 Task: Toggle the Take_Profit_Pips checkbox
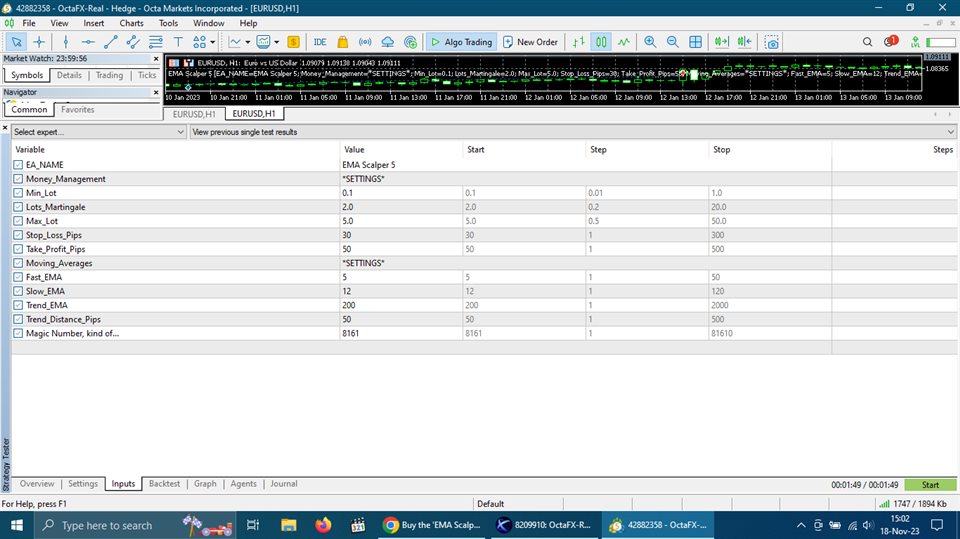18,249
